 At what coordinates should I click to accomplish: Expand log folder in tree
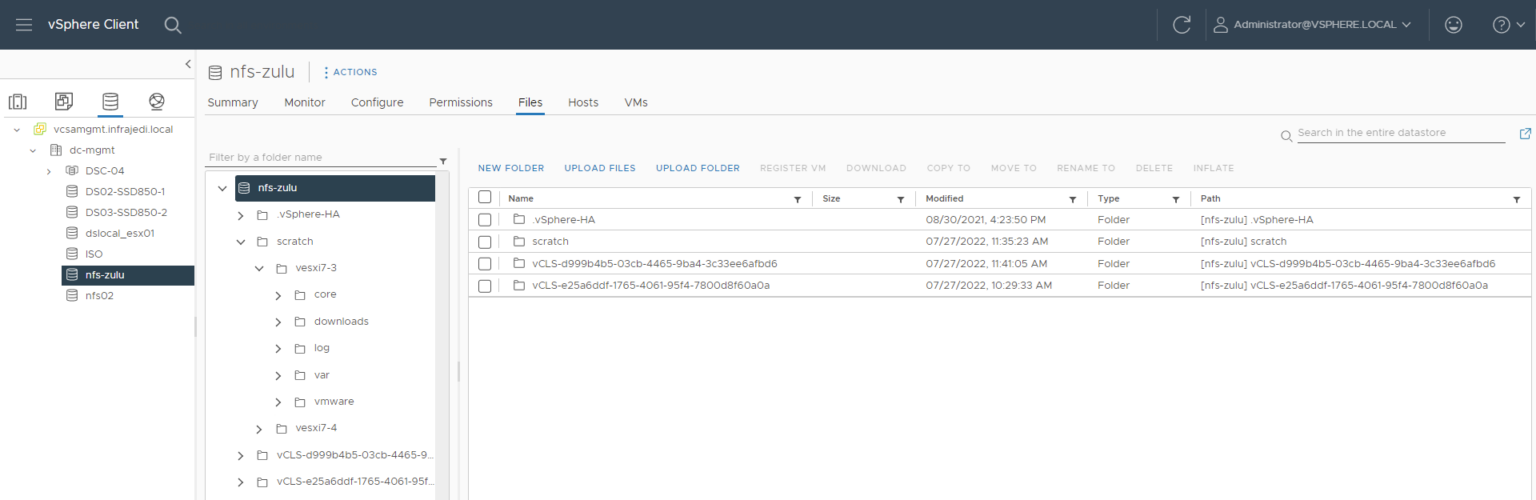click(x=278, y=348)
